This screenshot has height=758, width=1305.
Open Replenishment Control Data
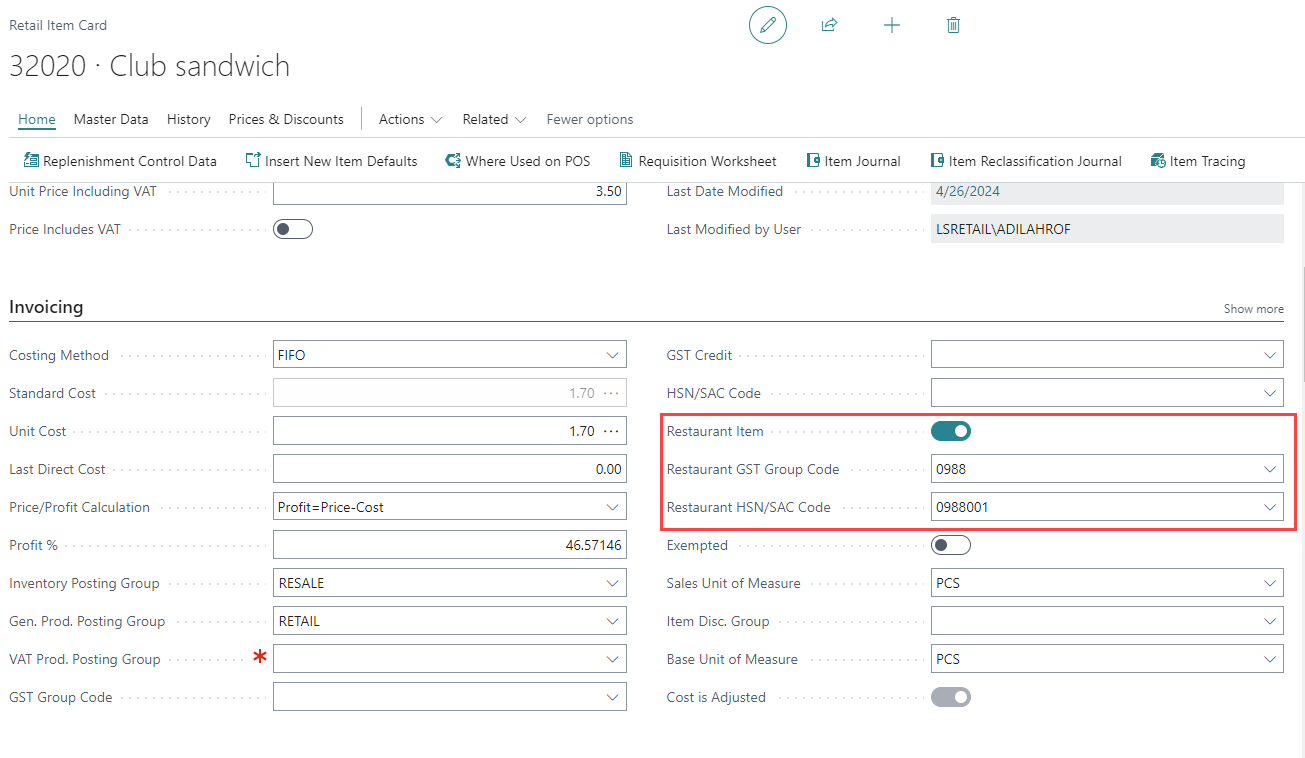click(119, 161)
